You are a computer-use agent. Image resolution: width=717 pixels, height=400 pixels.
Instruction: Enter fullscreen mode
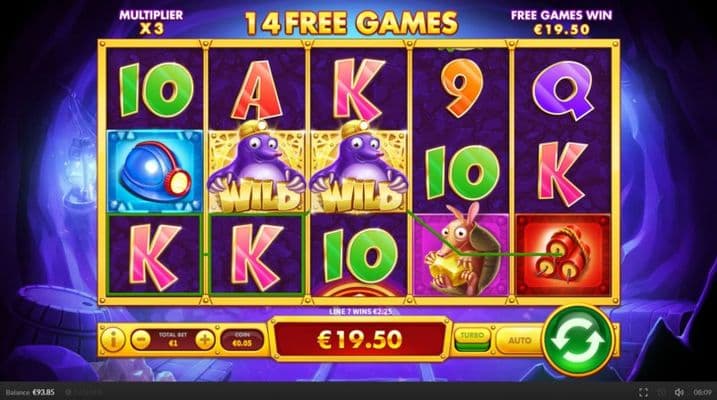click(x=643, y=392)
